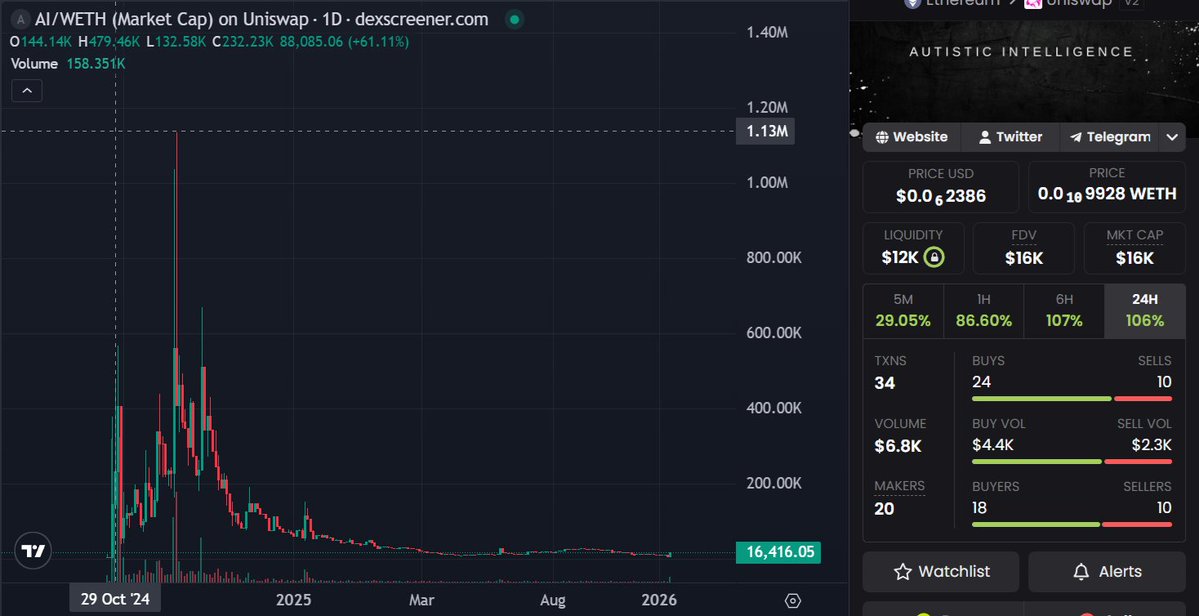Screen dimensions: 1199x616
Task: Click the Mar time axis label
Action: pos(421,600)
